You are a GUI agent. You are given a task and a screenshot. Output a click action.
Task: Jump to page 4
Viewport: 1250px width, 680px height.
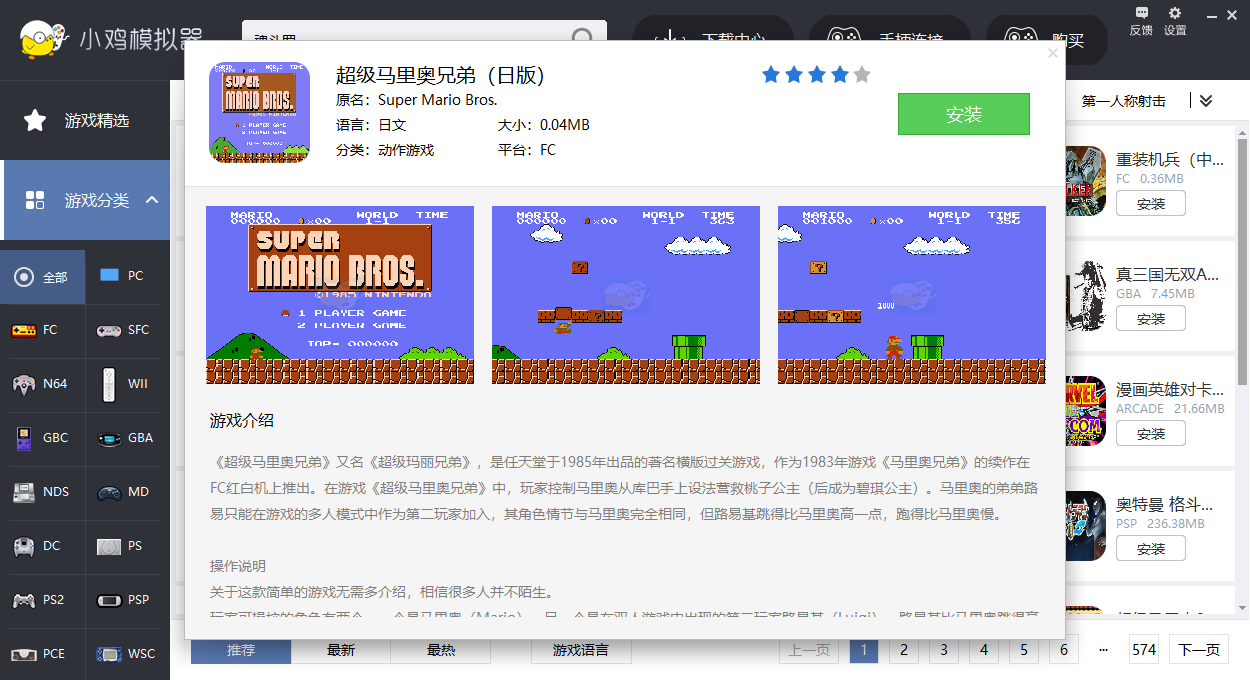(x=984, y=650)
